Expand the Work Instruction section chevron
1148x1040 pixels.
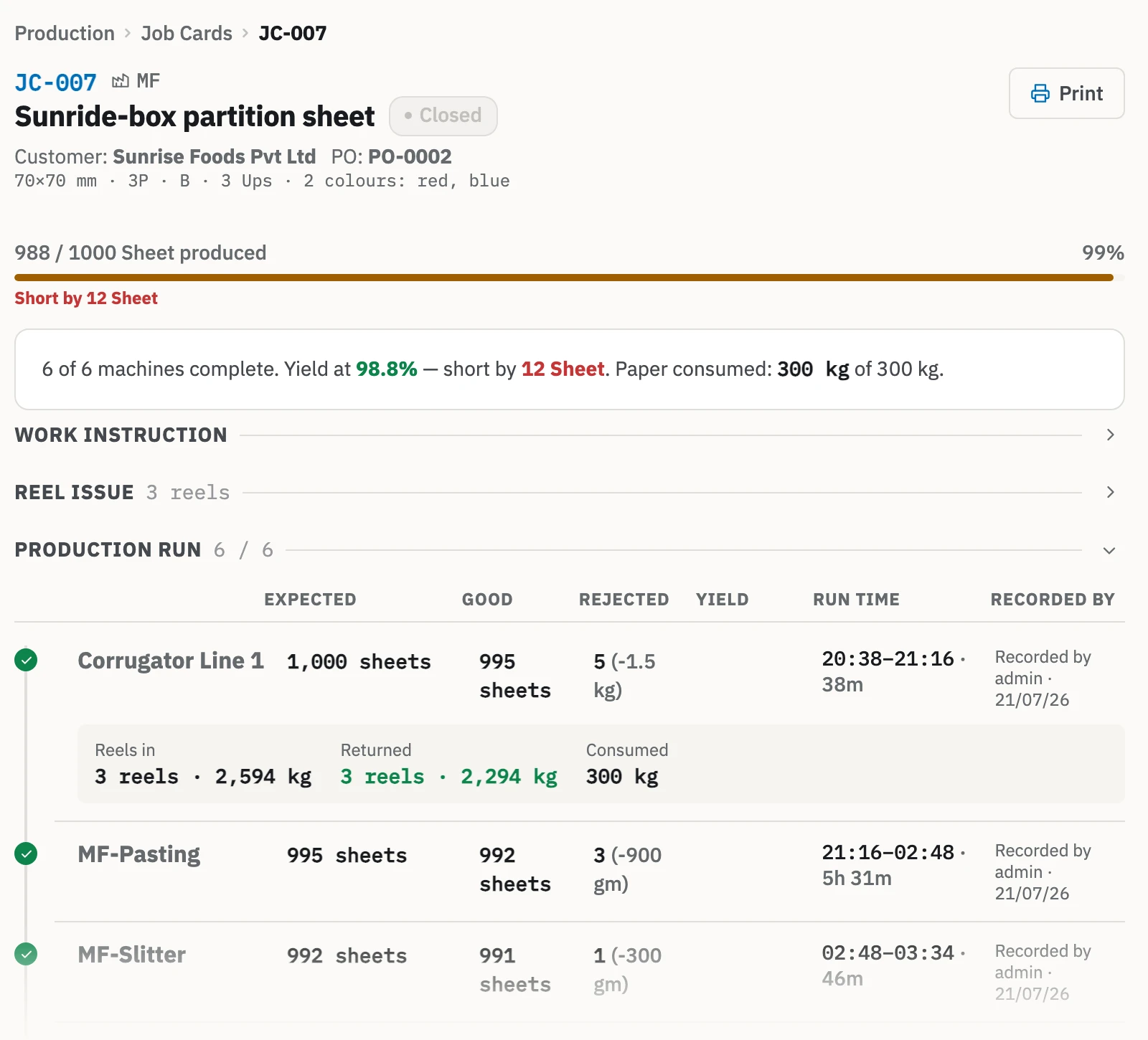click(x=1110, y=435)
